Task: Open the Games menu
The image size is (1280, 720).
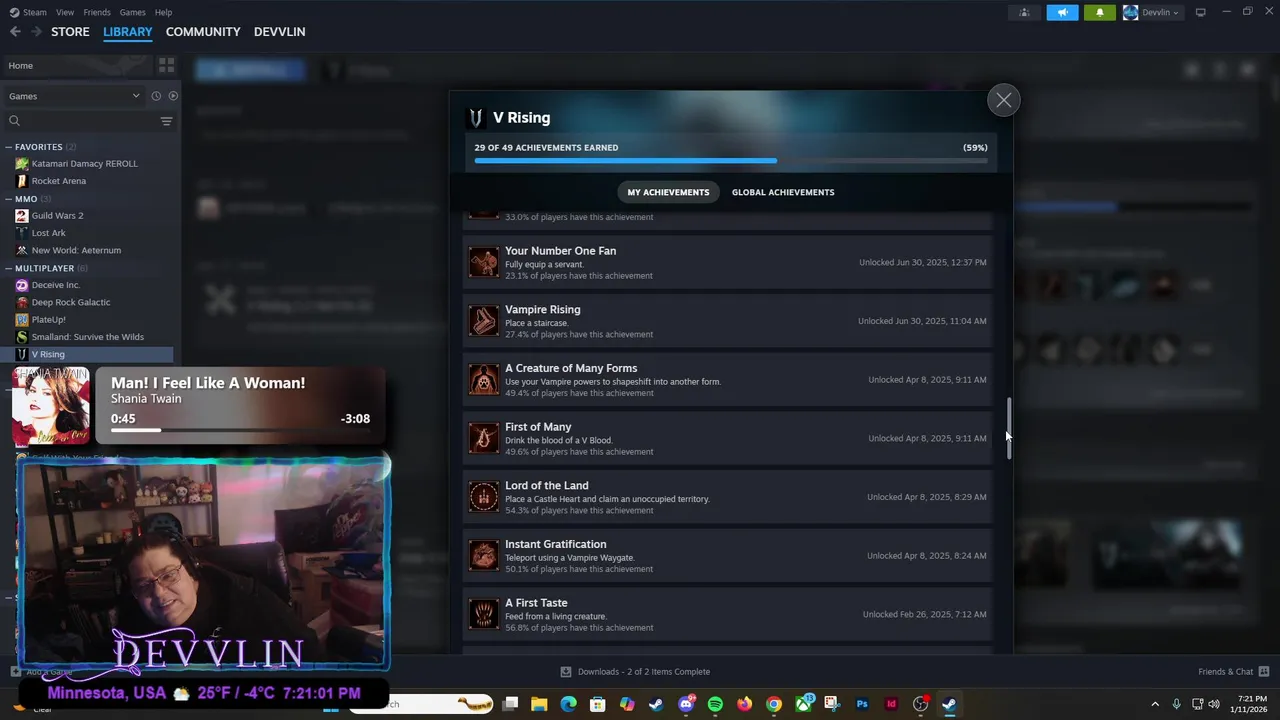Action: 132,12
